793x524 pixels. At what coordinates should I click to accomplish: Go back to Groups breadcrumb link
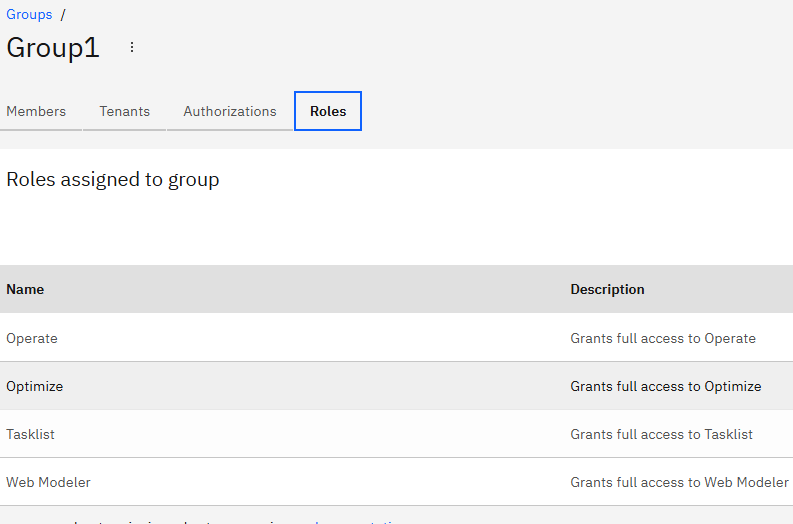29,14
